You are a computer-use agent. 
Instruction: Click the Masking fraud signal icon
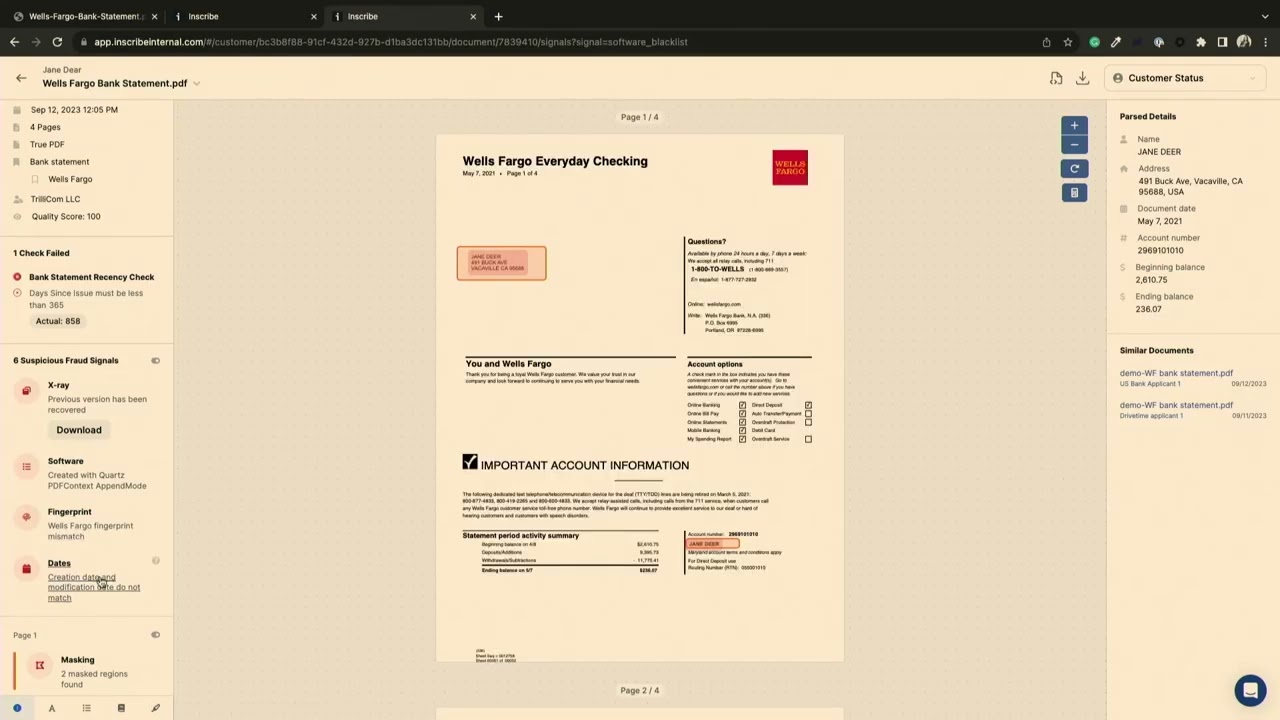pos(39,665)
